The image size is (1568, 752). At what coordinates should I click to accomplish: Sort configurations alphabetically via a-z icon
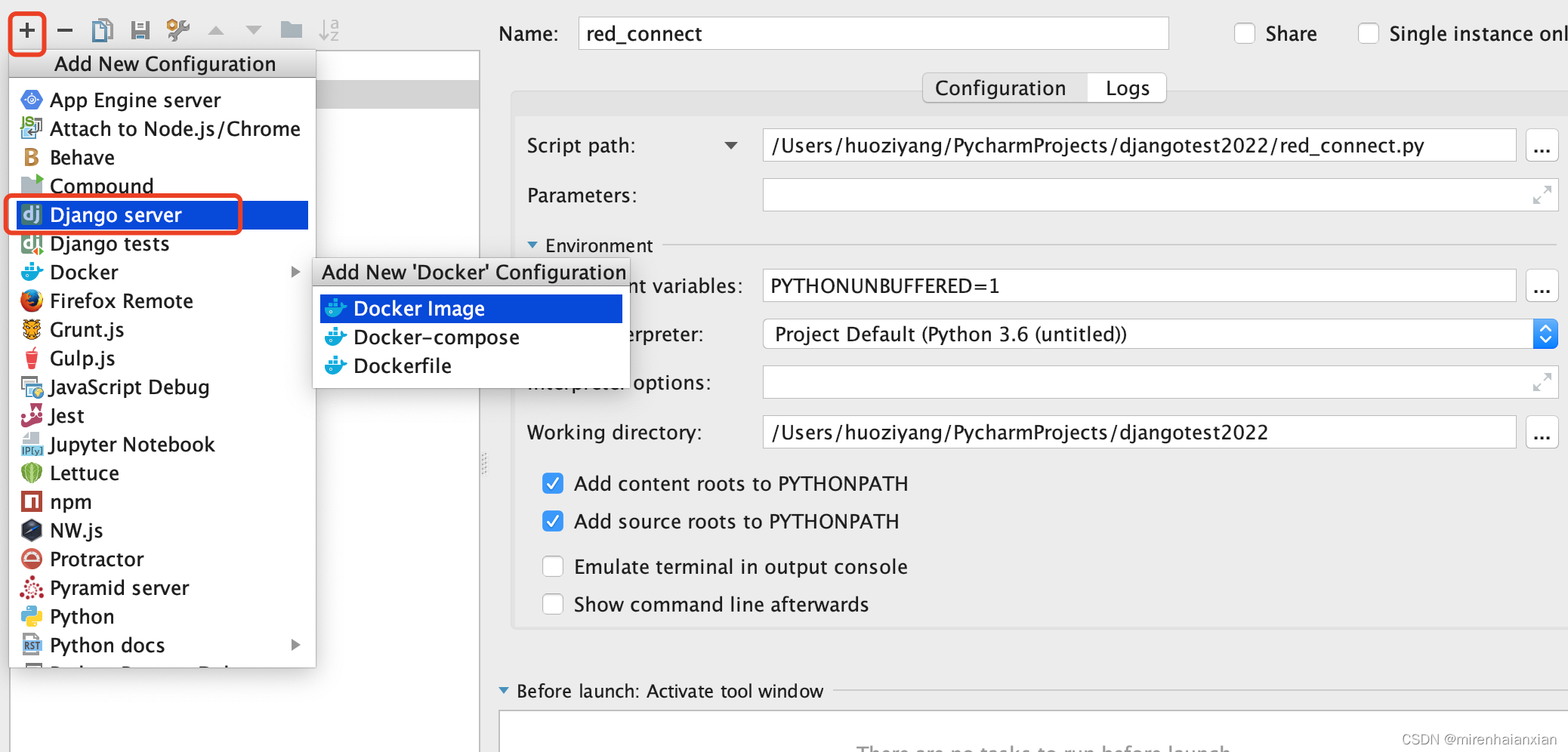329,31
